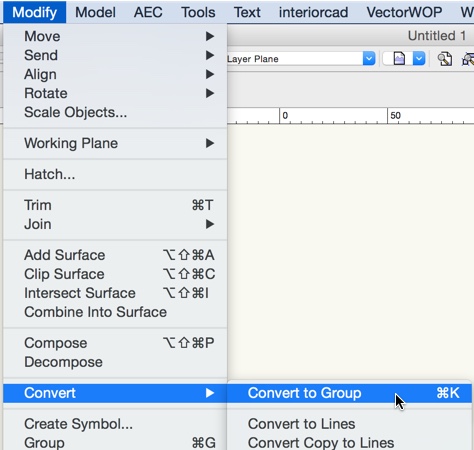Image resolution: width=474 pixels, height=450 pixels.
Task: Open the Align submenu
Action: pyautogui.click(x=115, y=74)
